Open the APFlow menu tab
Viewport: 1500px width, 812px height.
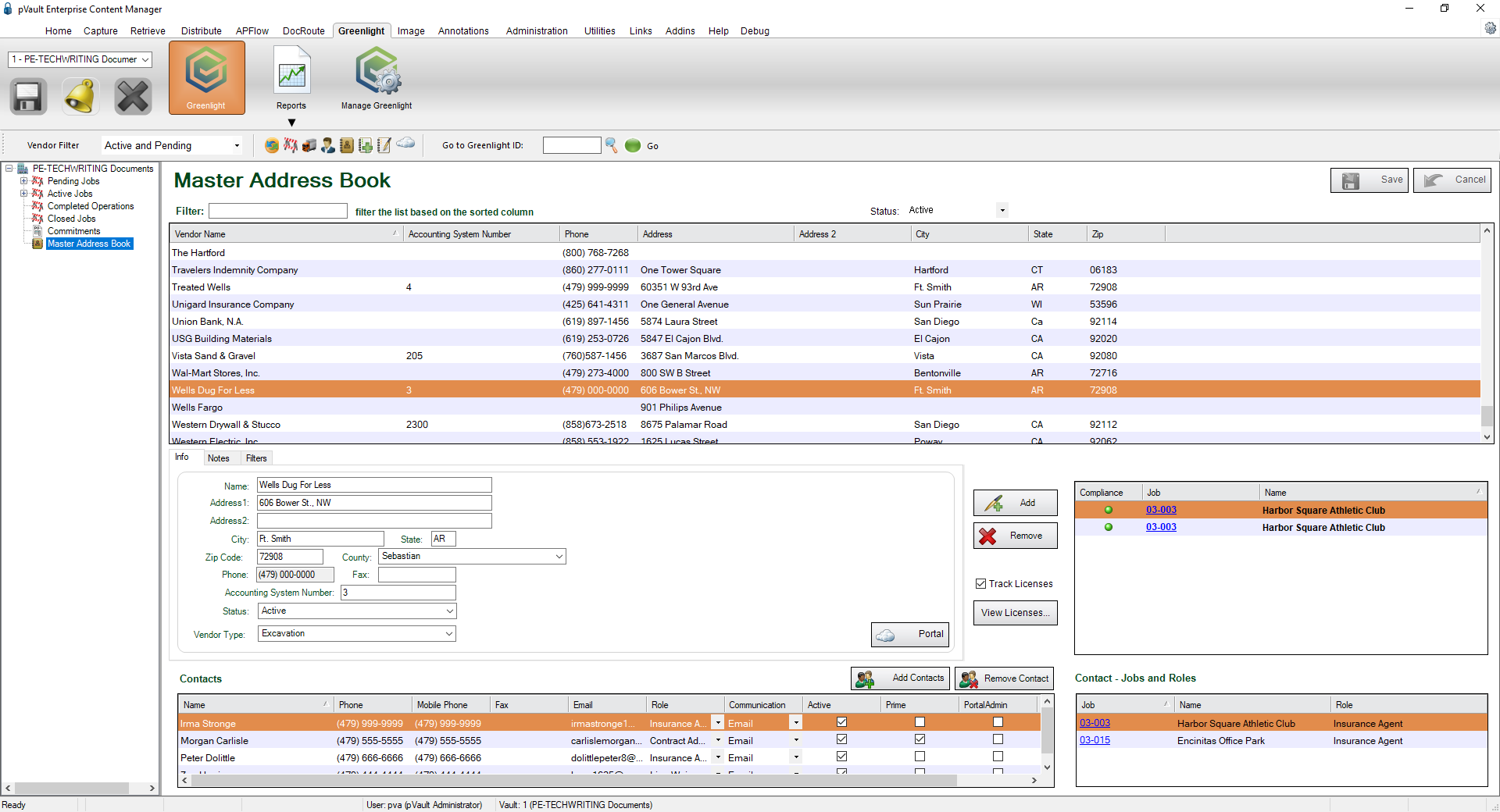click(252, 31)
